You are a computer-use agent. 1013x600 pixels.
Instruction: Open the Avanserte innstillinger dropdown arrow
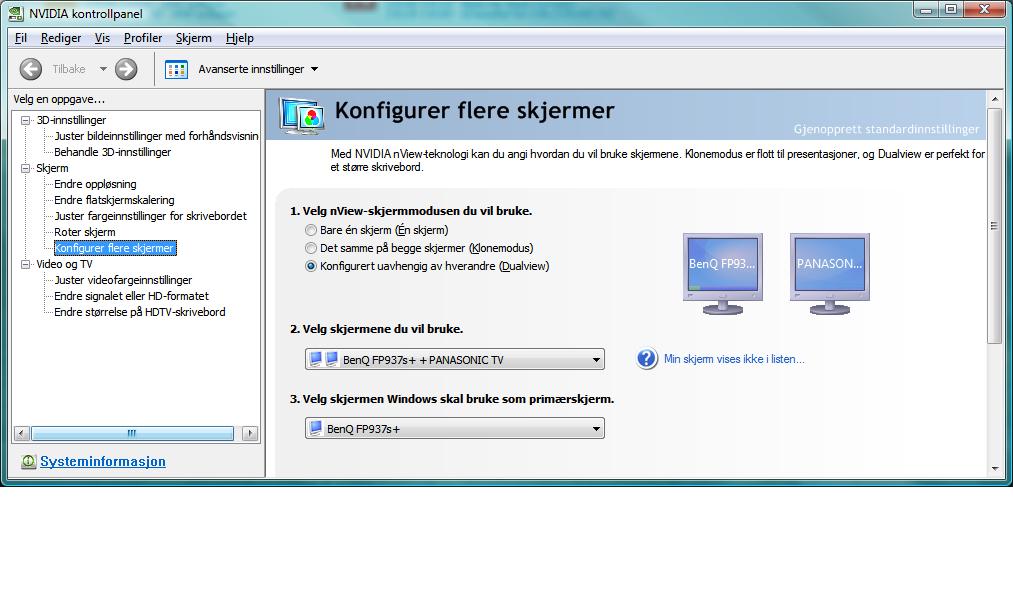315,69
